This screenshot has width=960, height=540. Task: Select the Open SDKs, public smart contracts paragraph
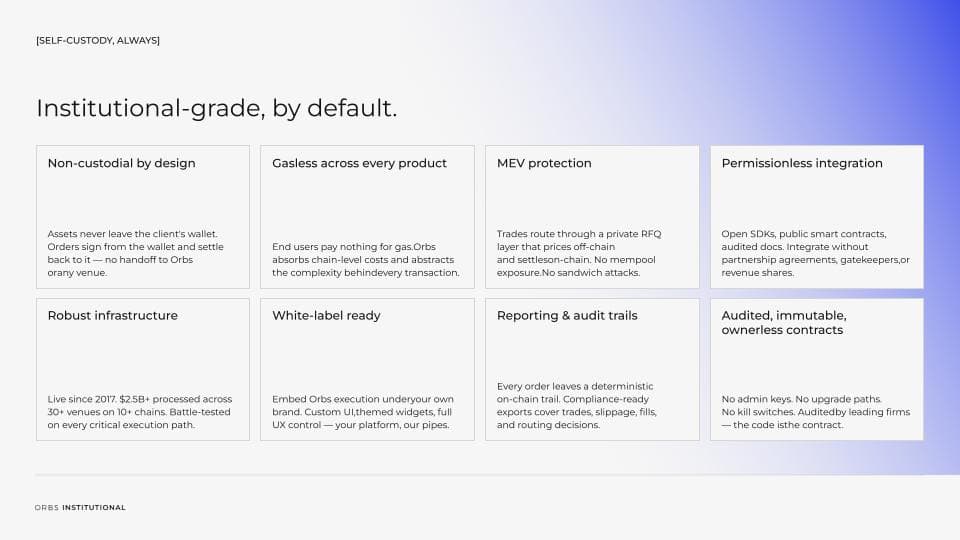(816, 253)
